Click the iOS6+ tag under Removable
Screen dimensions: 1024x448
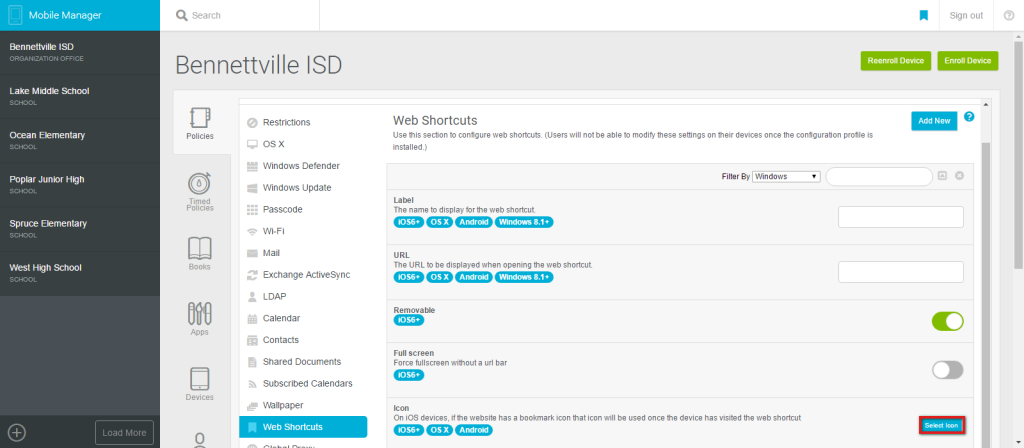(x=409, y=320)
